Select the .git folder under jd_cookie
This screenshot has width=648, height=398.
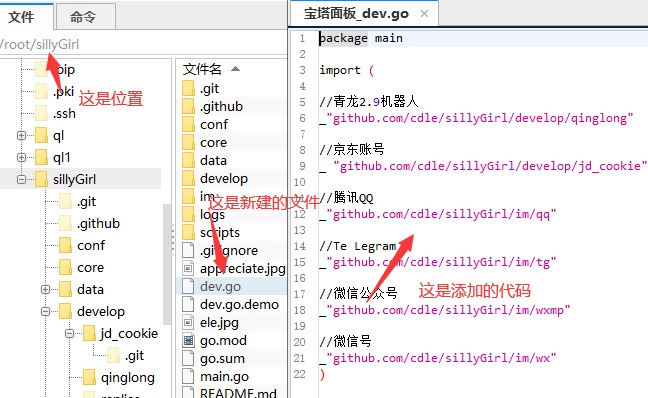tap(134, 355)
